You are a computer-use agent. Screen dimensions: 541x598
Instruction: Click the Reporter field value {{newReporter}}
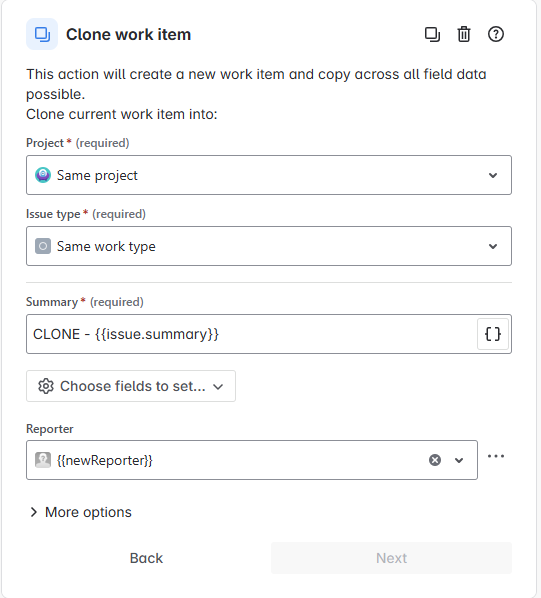(104, 460)
